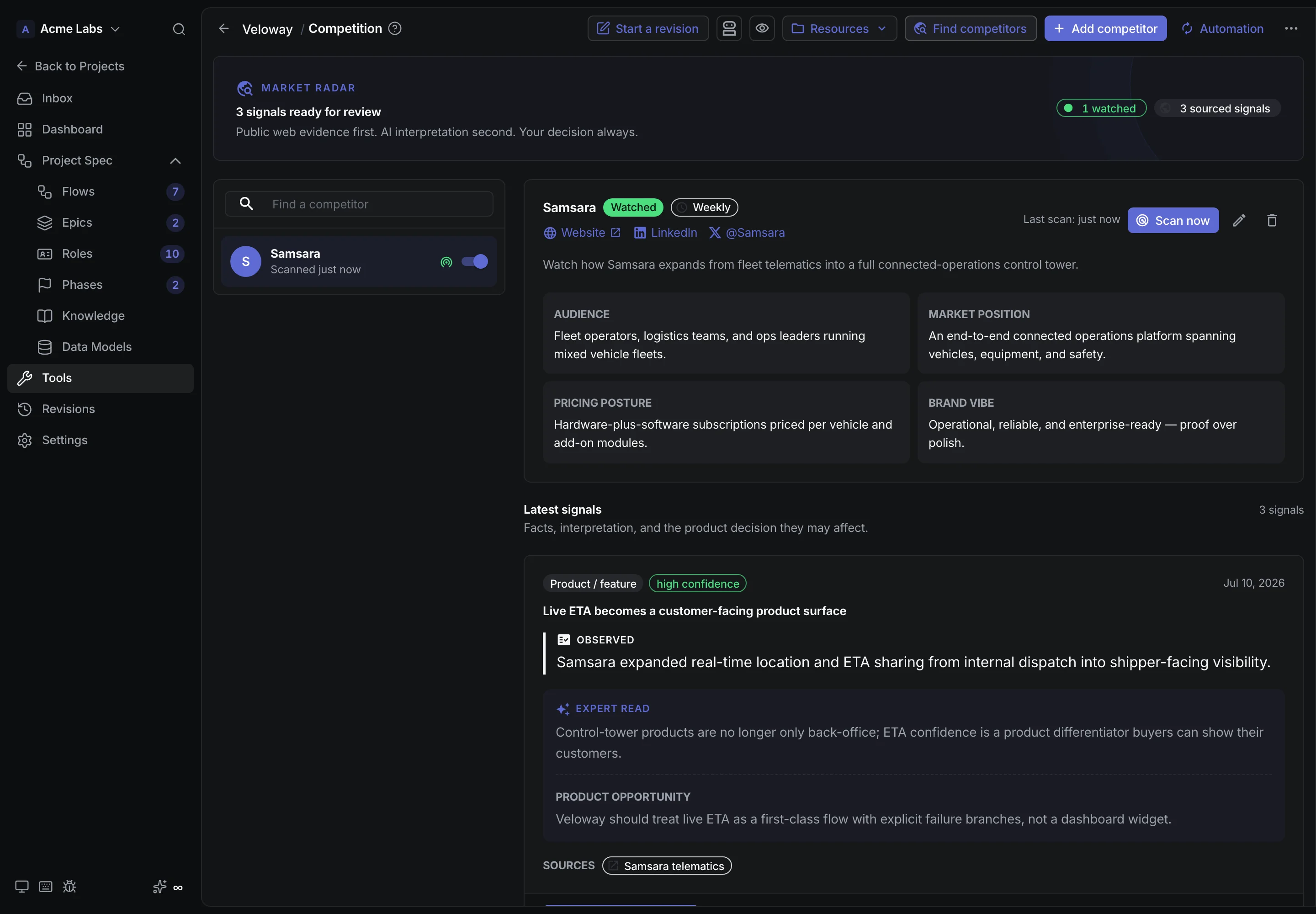Open the Competition help question-mark icon
This screenshot has width=1316, height=914.
tap(394, 28)
